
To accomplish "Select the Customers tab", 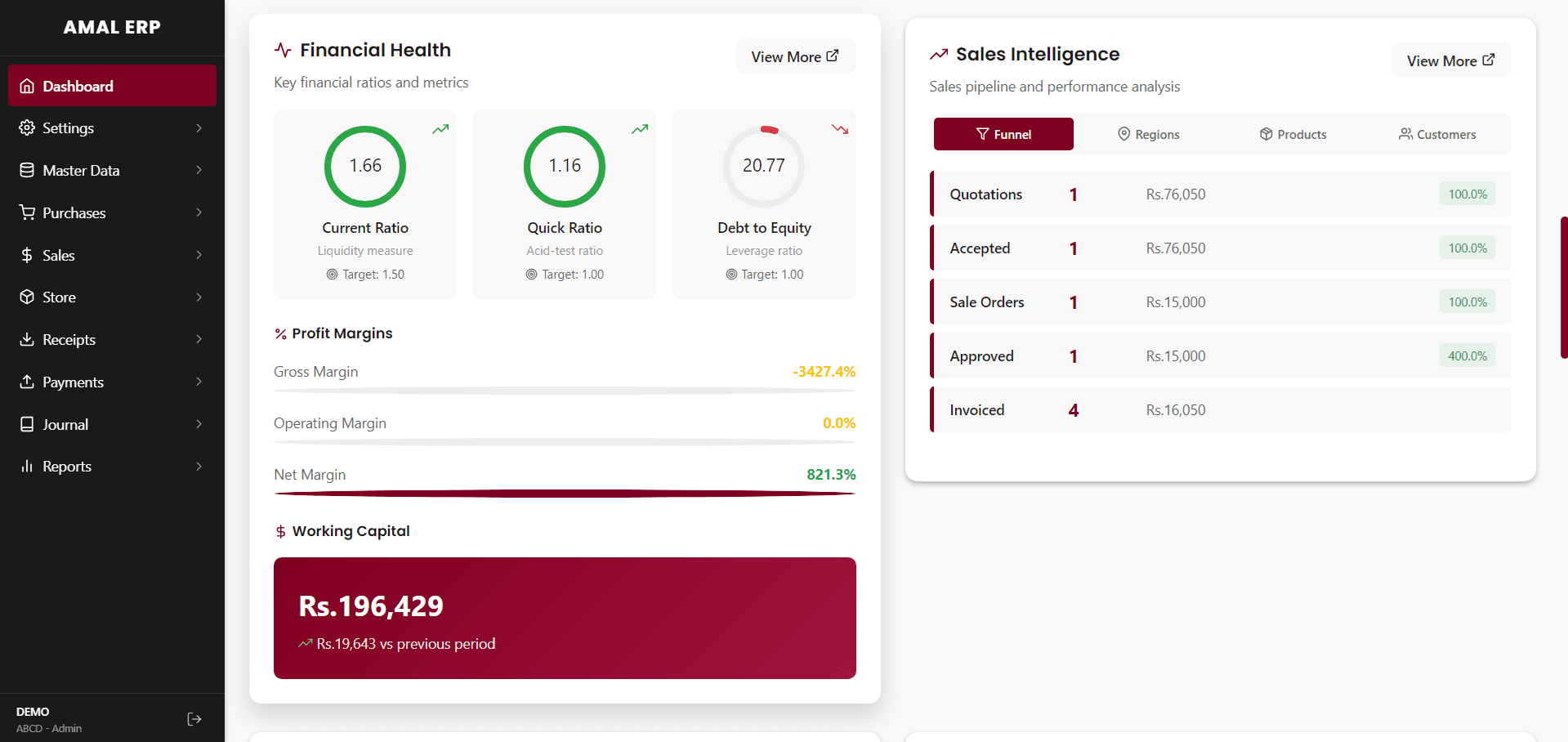I will [1437, 134].
